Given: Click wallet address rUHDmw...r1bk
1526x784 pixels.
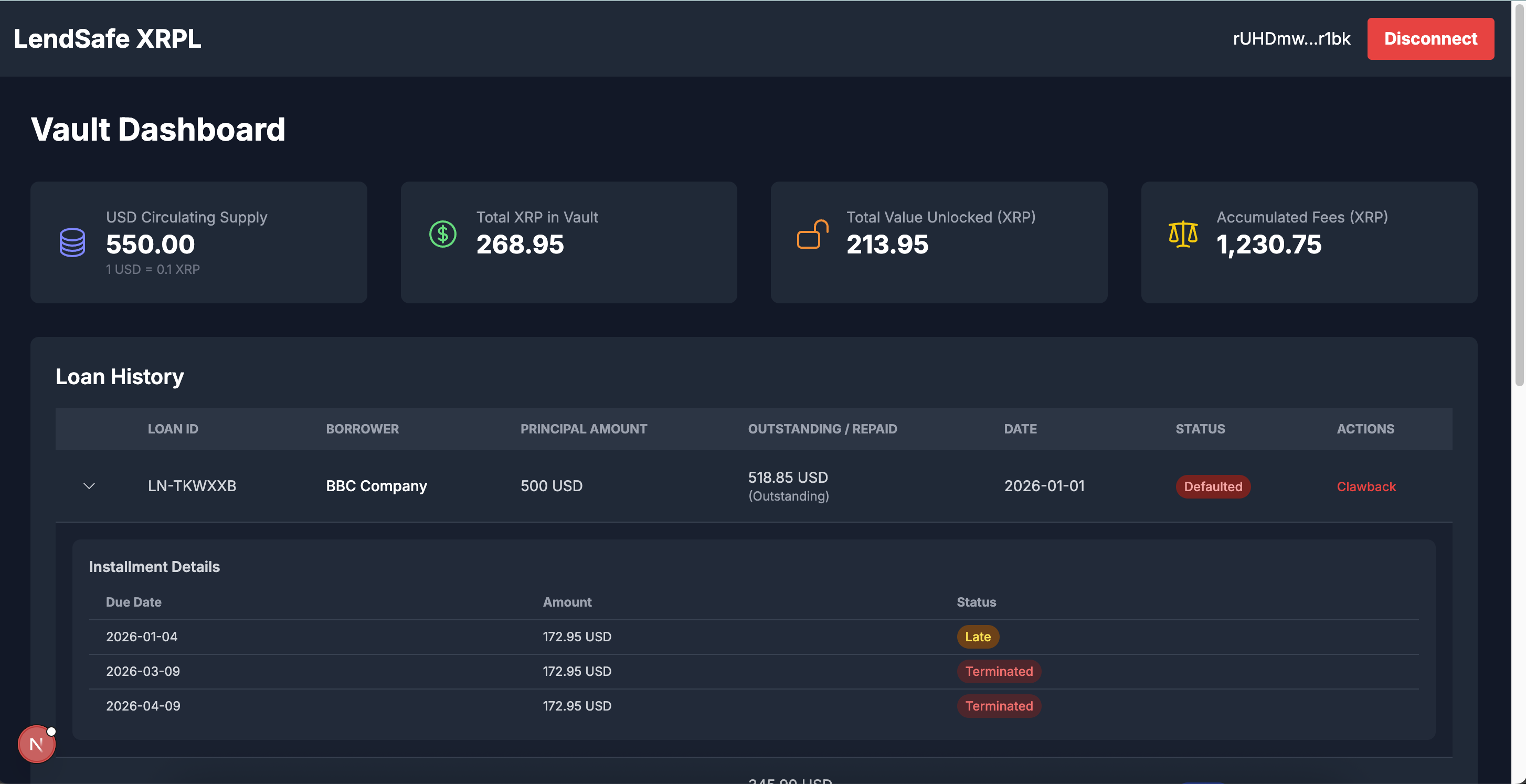Looking at the screenshot, I should (1291, 38).
